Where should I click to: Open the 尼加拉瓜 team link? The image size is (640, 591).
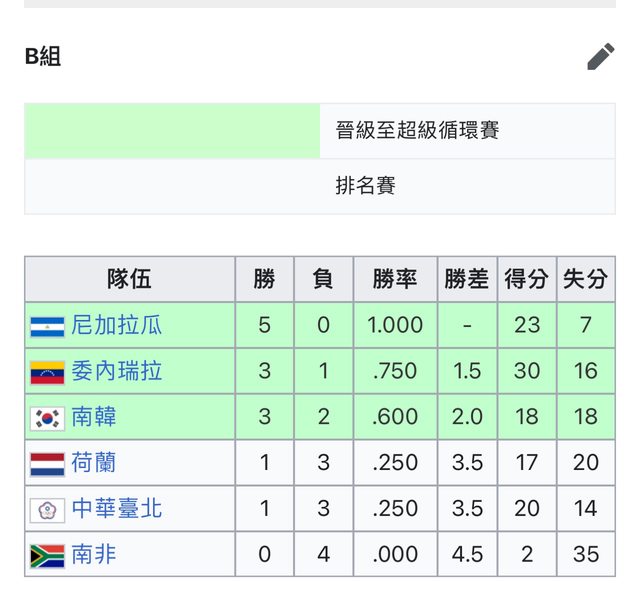click(x=116, y=325)
